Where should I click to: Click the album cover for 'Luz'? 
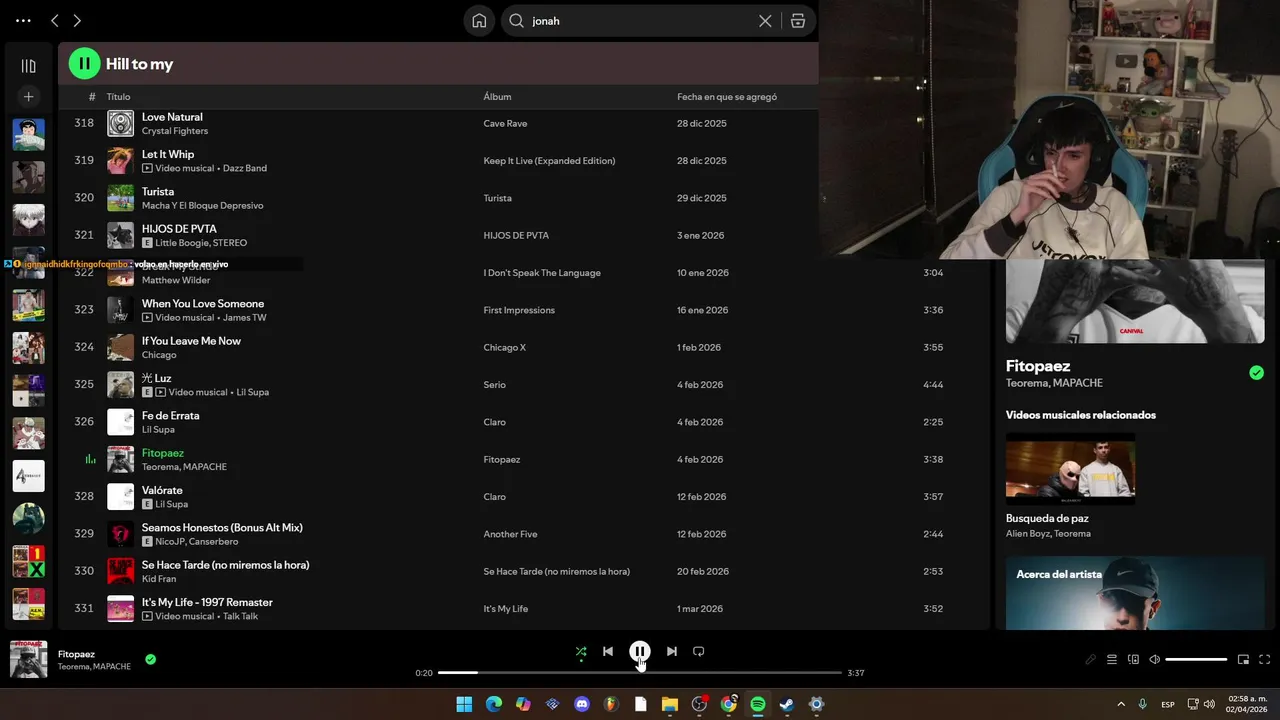pos(120,385)
